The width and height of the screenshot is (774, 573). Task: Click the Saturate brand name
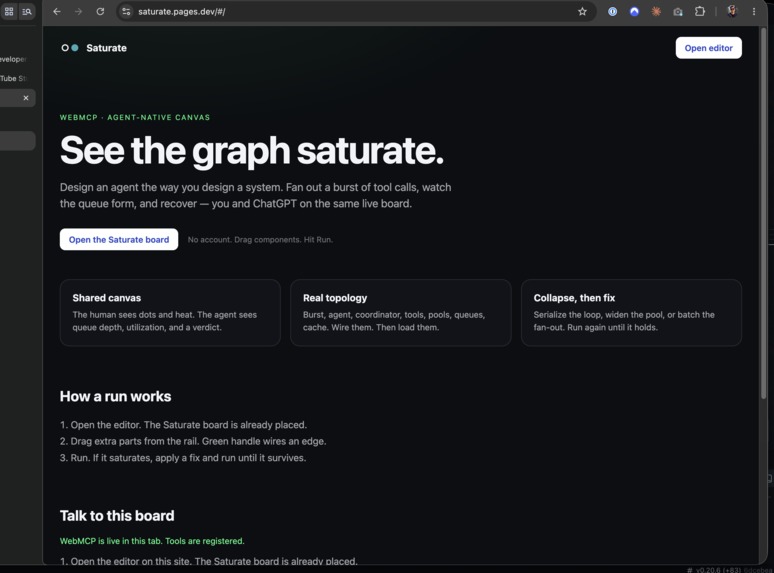pos(106,48)
